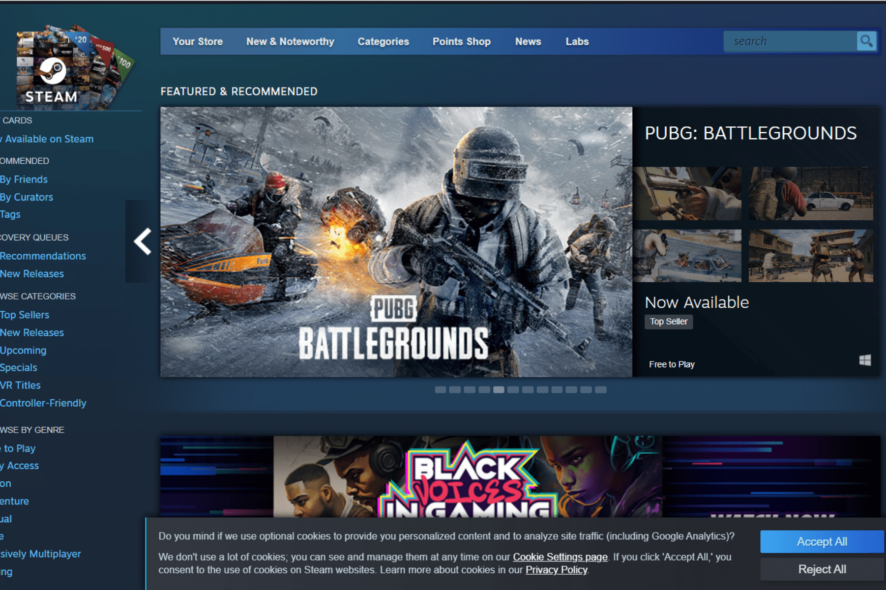Click the Now Available text
This screenshot has width=886, height=590.
pos(697,302)
